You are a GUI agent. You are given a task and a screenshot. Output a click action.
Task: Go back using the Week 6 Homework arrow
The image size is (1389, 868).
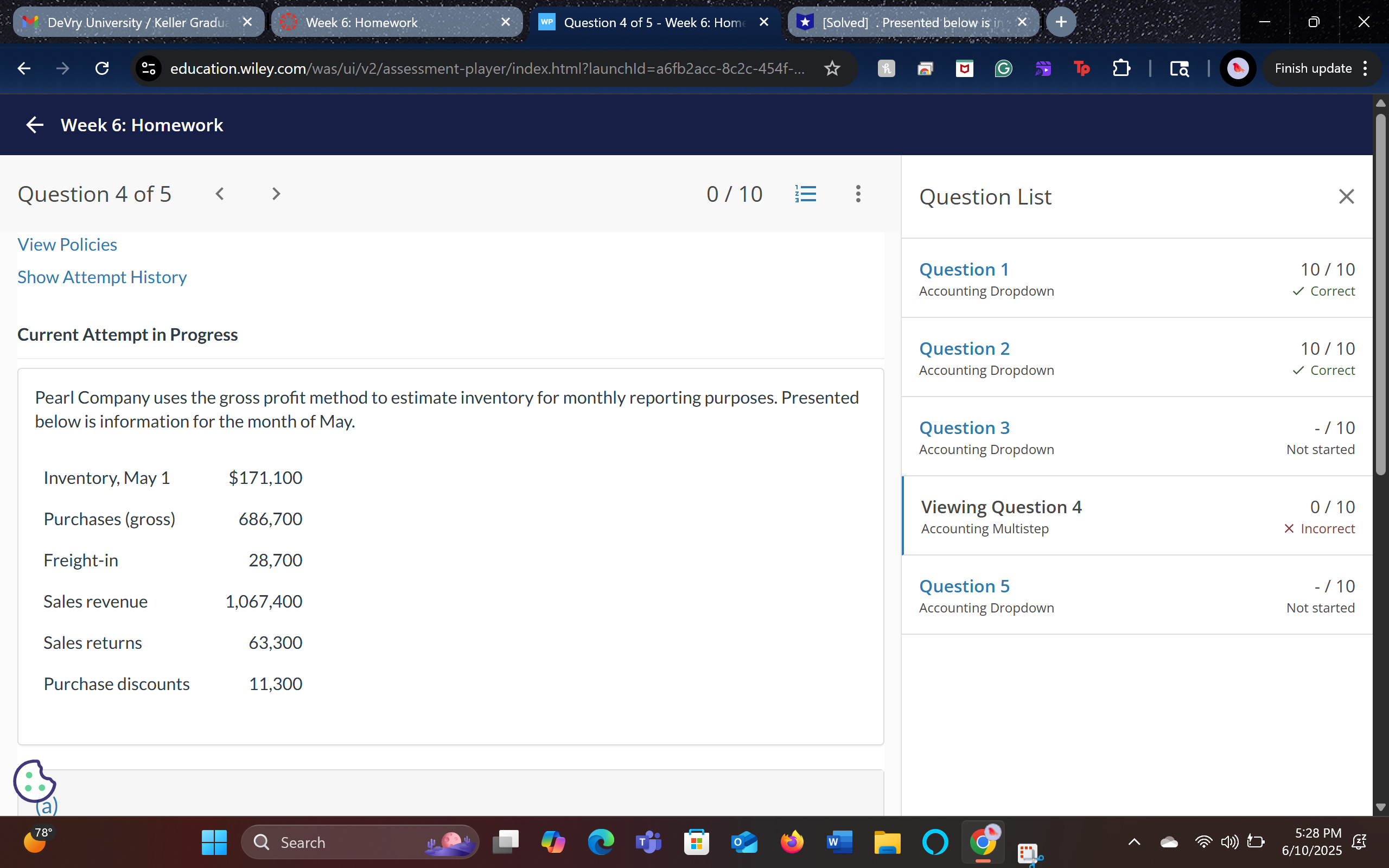tap(34, 125)
